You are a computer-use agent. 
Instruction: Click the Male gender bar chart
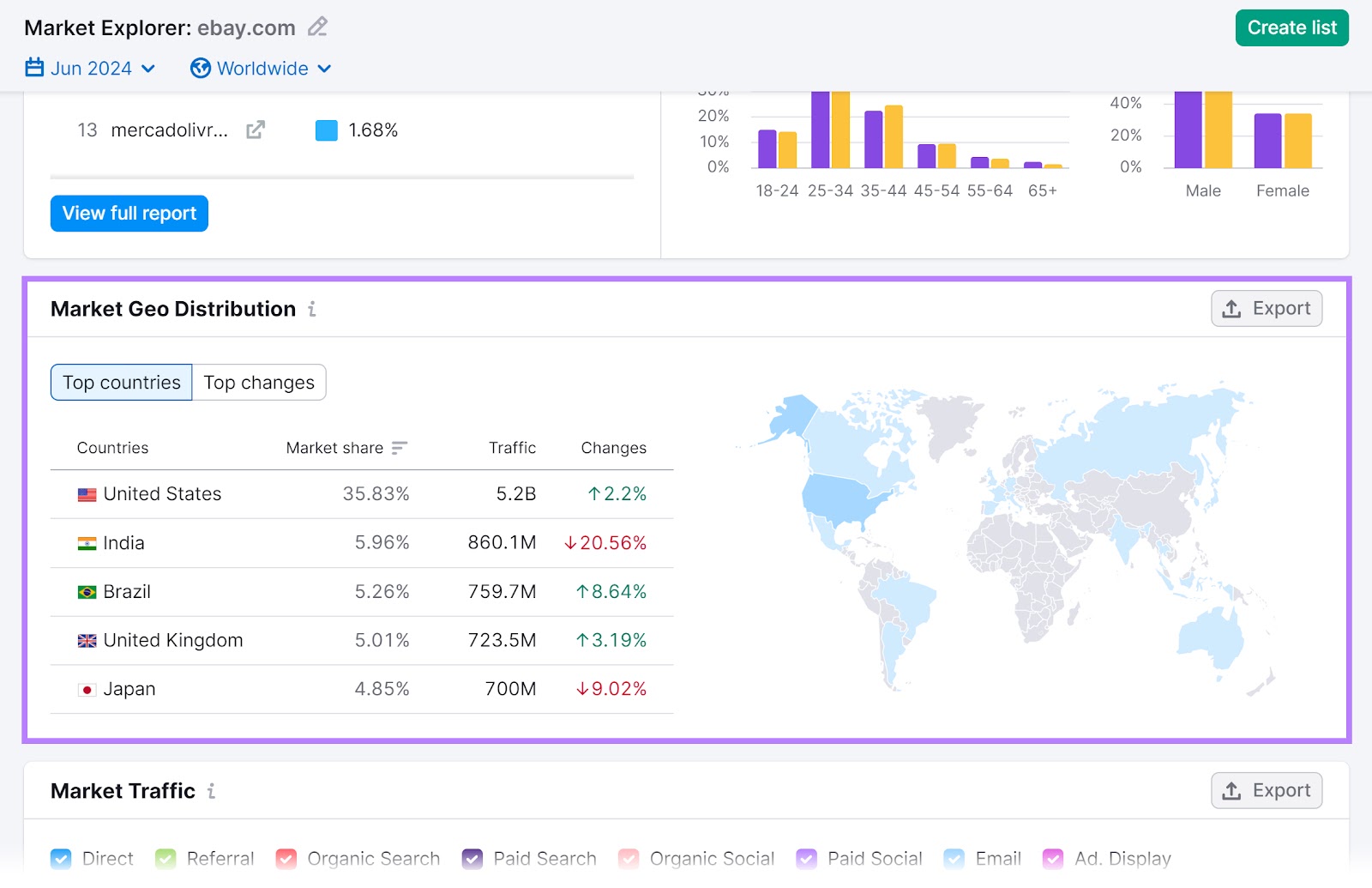tap(1203, 129)
